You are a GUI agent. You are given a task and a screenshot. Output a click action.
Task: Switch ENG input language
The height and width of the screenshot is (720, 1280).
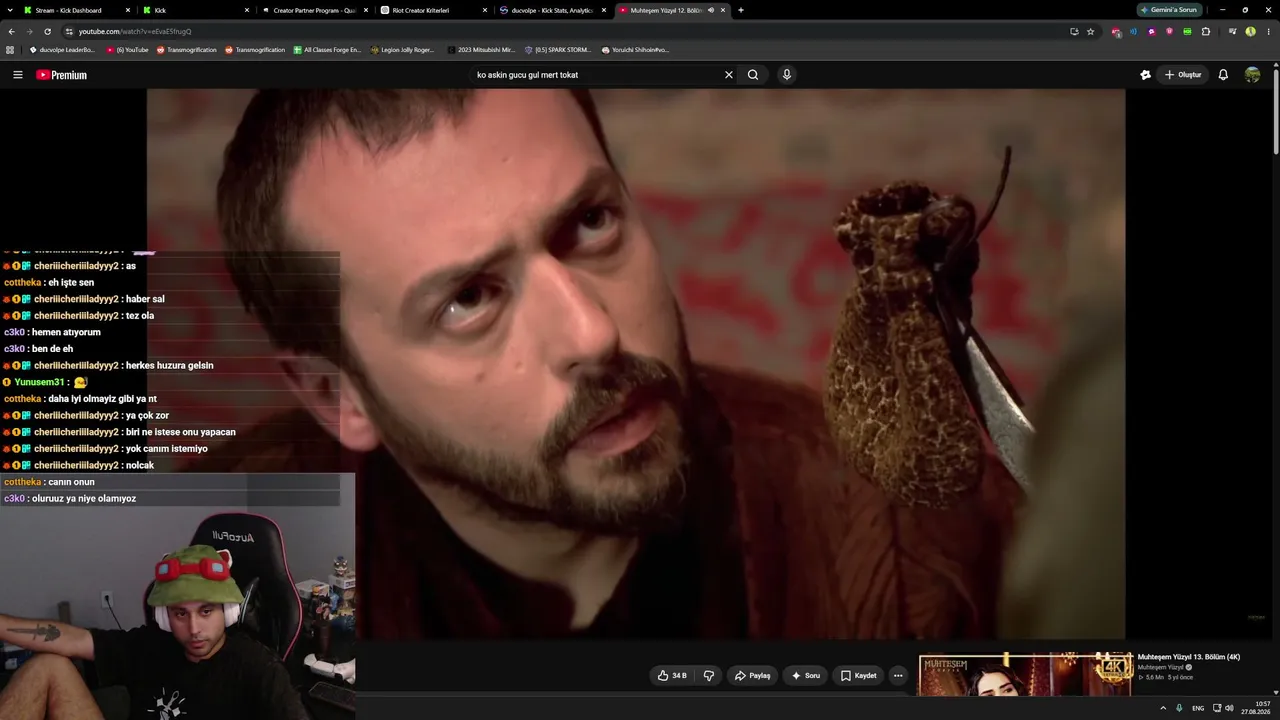(x=1198, y=708)
